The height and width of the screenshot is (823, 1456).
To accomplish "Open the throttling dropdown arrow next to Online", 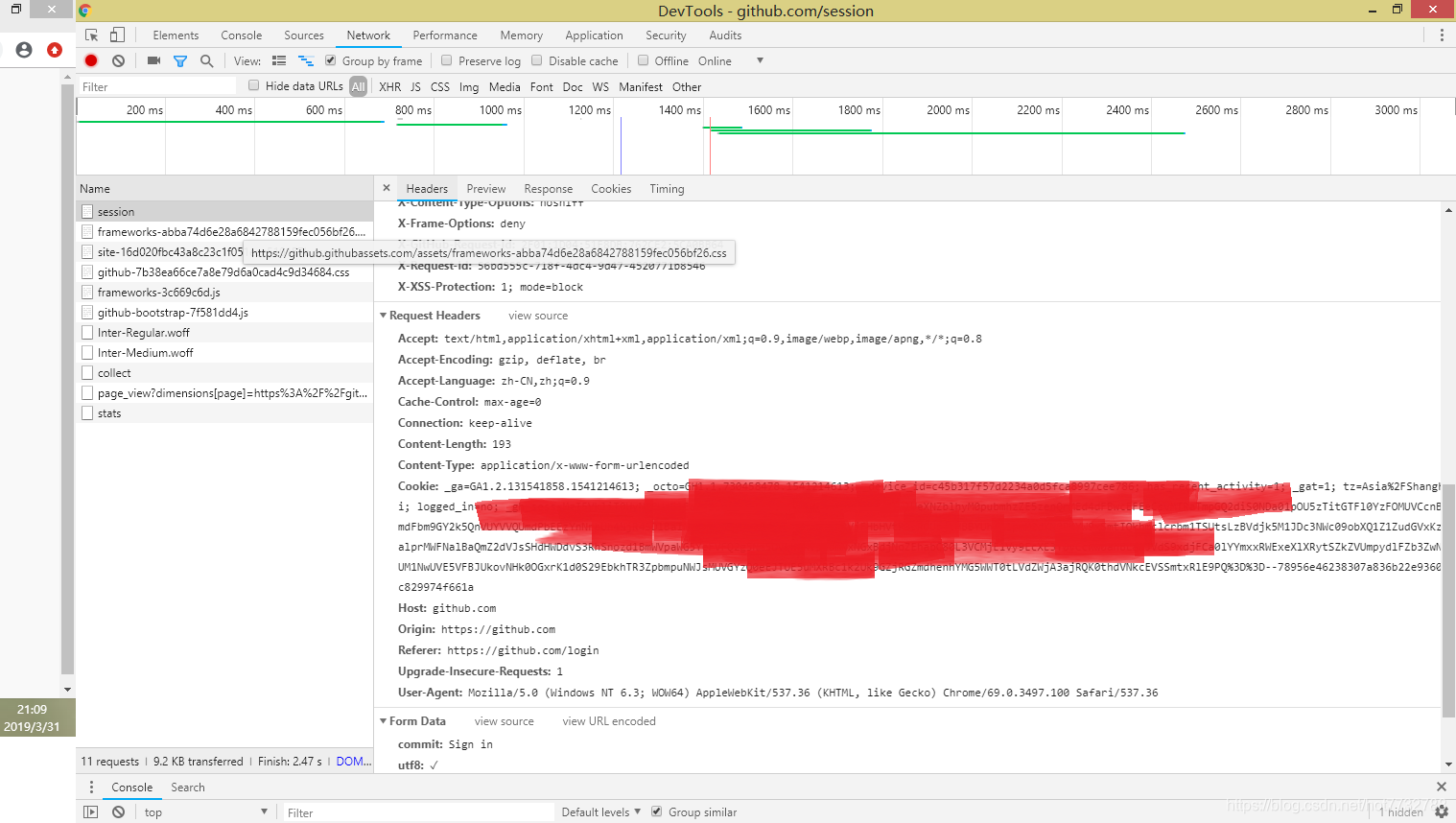I will [760, 60].
